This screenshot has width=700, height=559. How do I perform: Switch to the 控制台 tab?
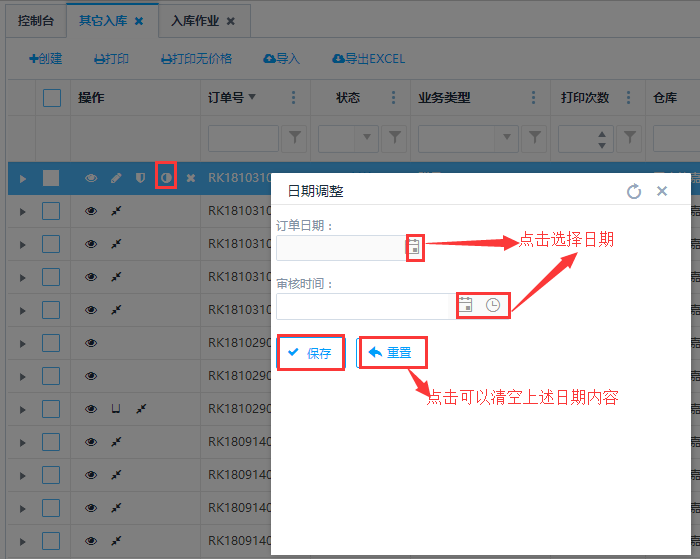point(35,20)
